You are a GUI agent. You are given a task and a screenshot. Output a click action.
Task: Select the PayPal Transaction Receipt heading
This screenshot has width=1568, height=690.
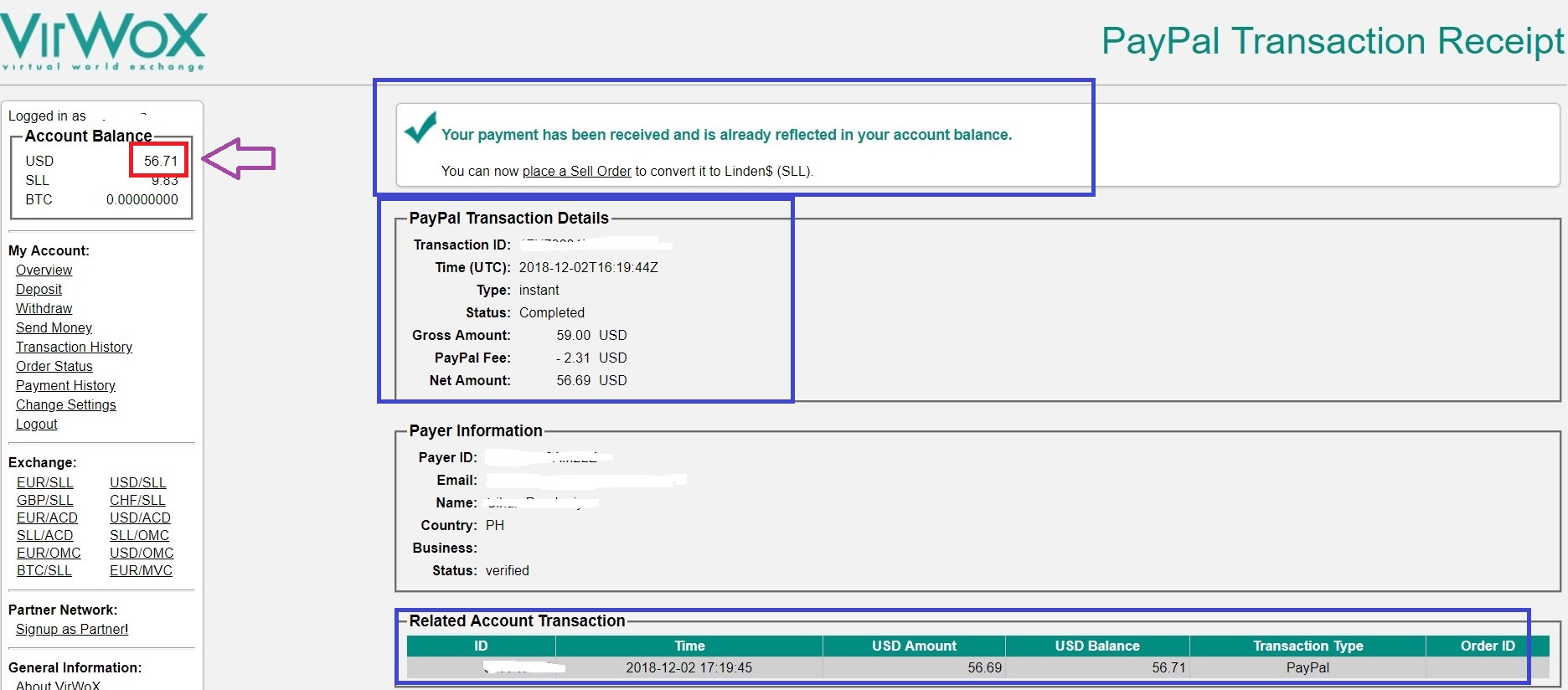tap(1333, 41)
